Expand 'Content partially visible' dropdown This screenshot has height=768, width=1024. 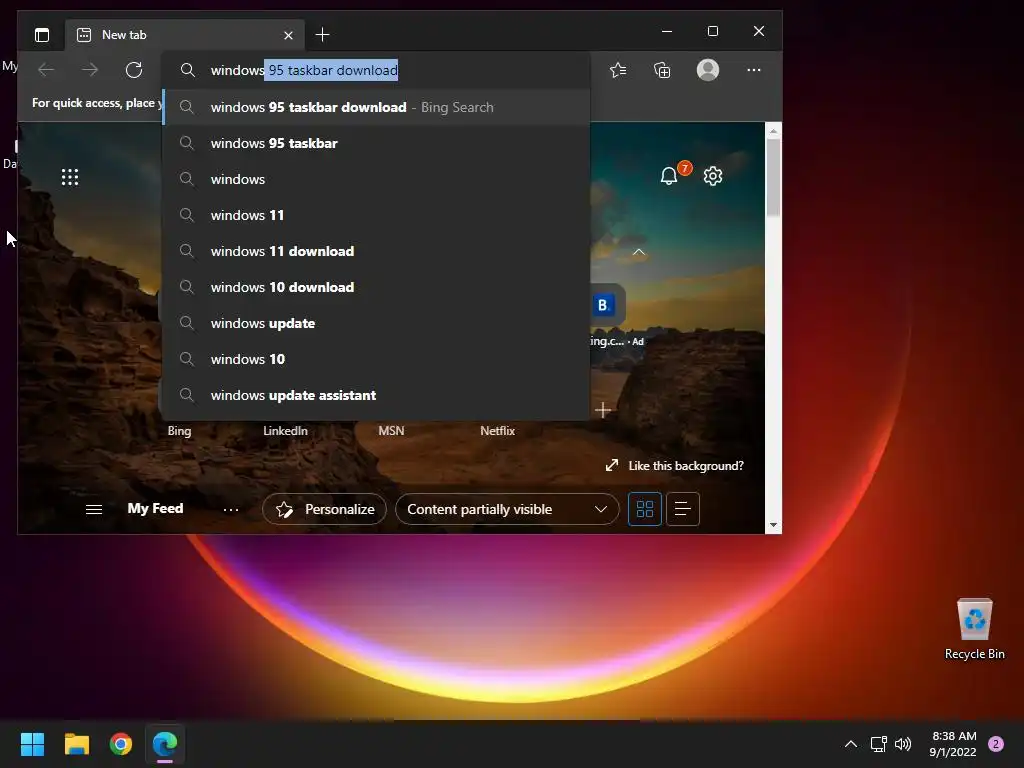point(507,509)
